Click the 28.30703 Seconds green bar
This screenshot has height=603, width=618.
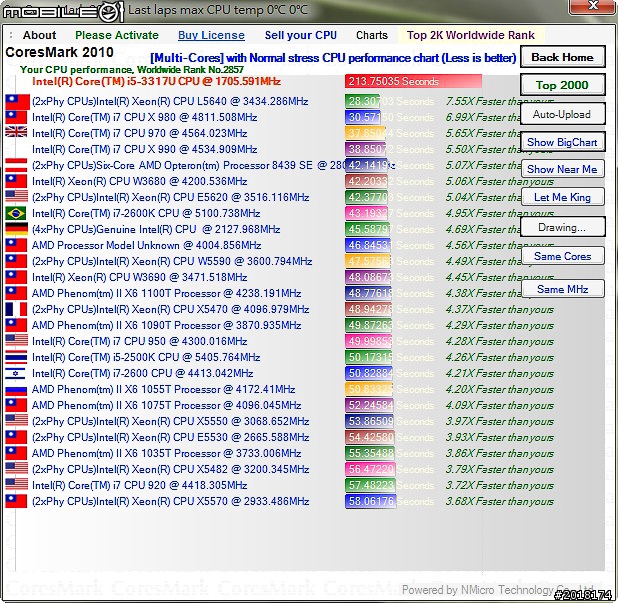coord(363,101)
